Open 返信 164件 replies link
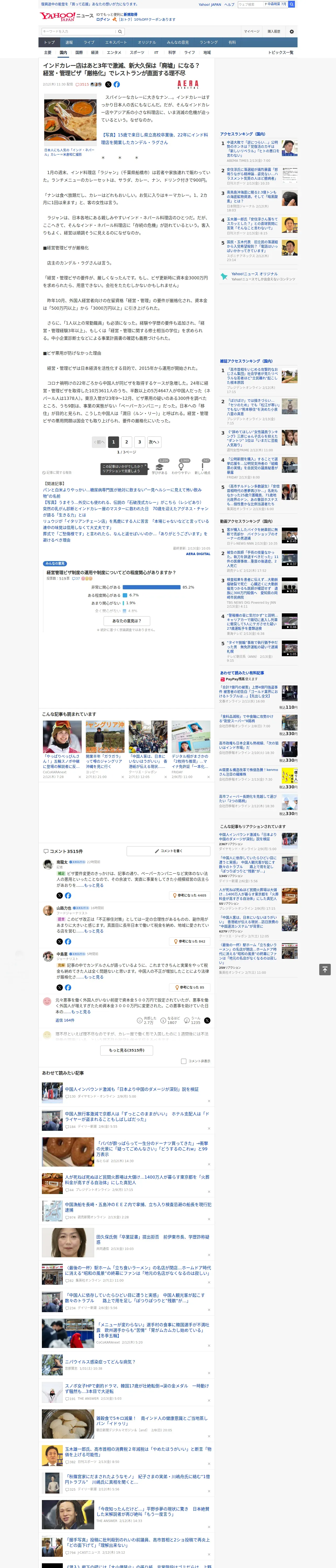This screenshot has width=336, height=1568. point(65,1020)
